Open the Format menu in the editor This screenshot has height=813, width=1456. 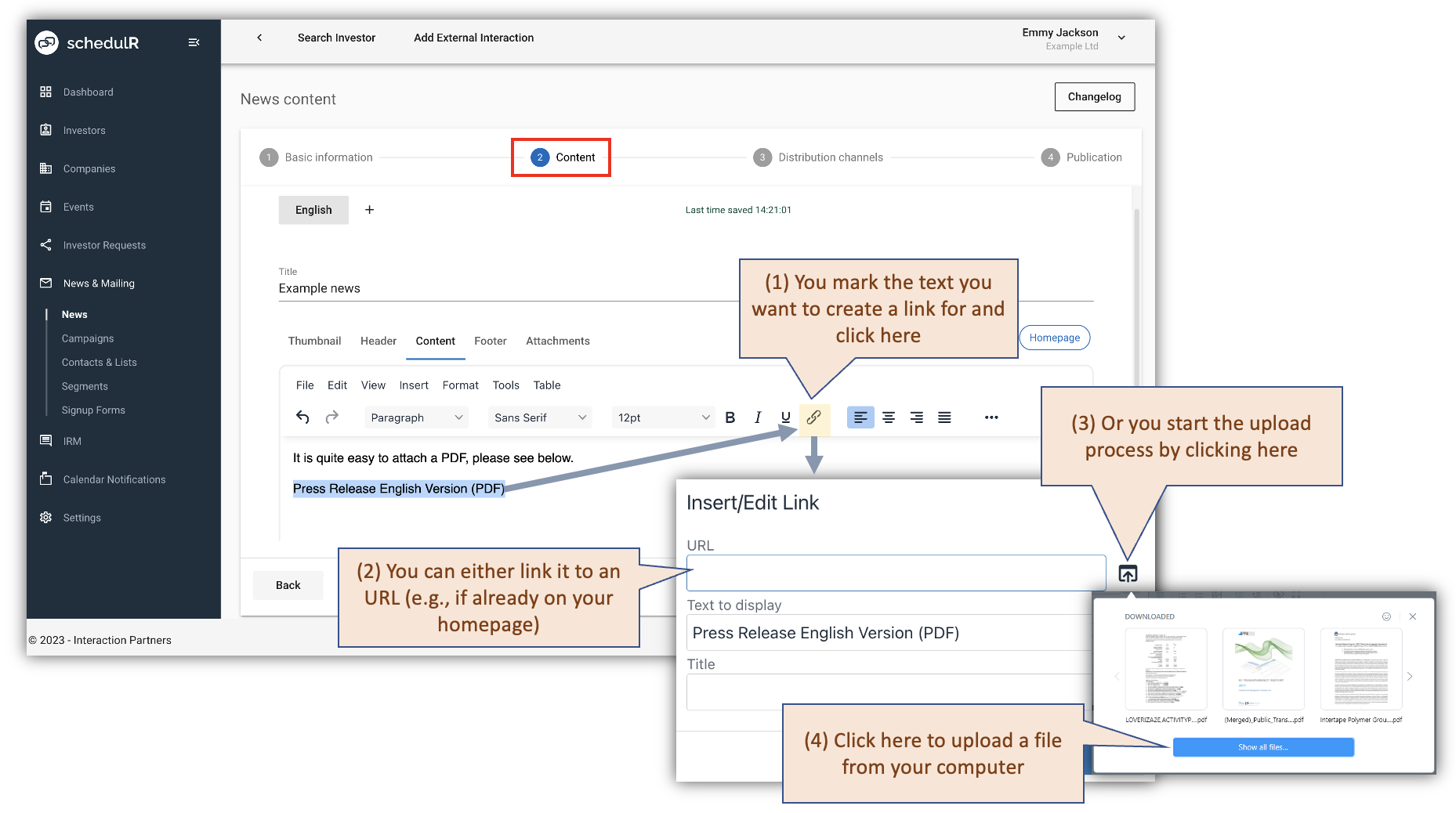460,385
